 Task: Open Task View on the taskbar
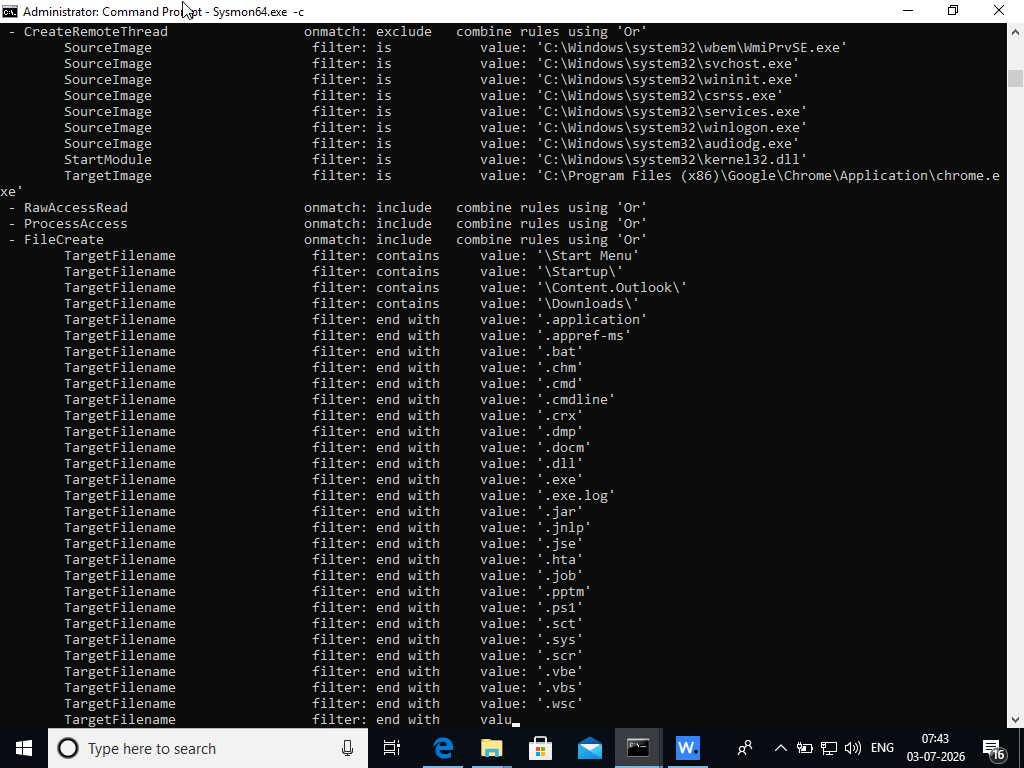point(392,748)
